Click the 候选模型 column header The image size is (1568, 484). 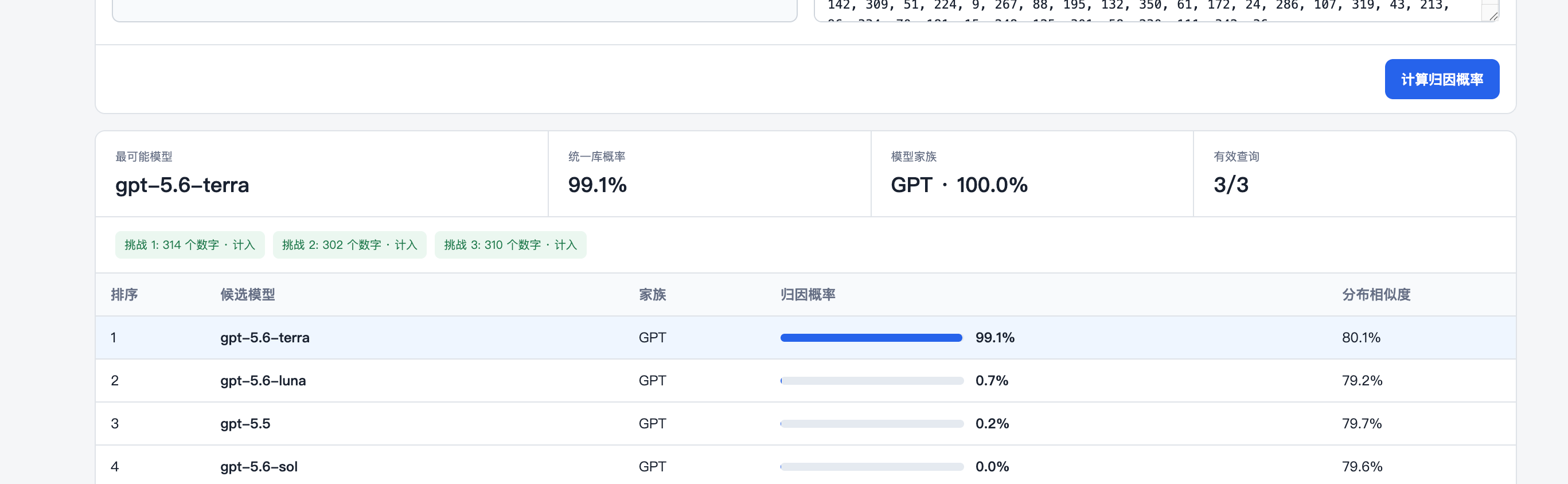tap(248, 295)
